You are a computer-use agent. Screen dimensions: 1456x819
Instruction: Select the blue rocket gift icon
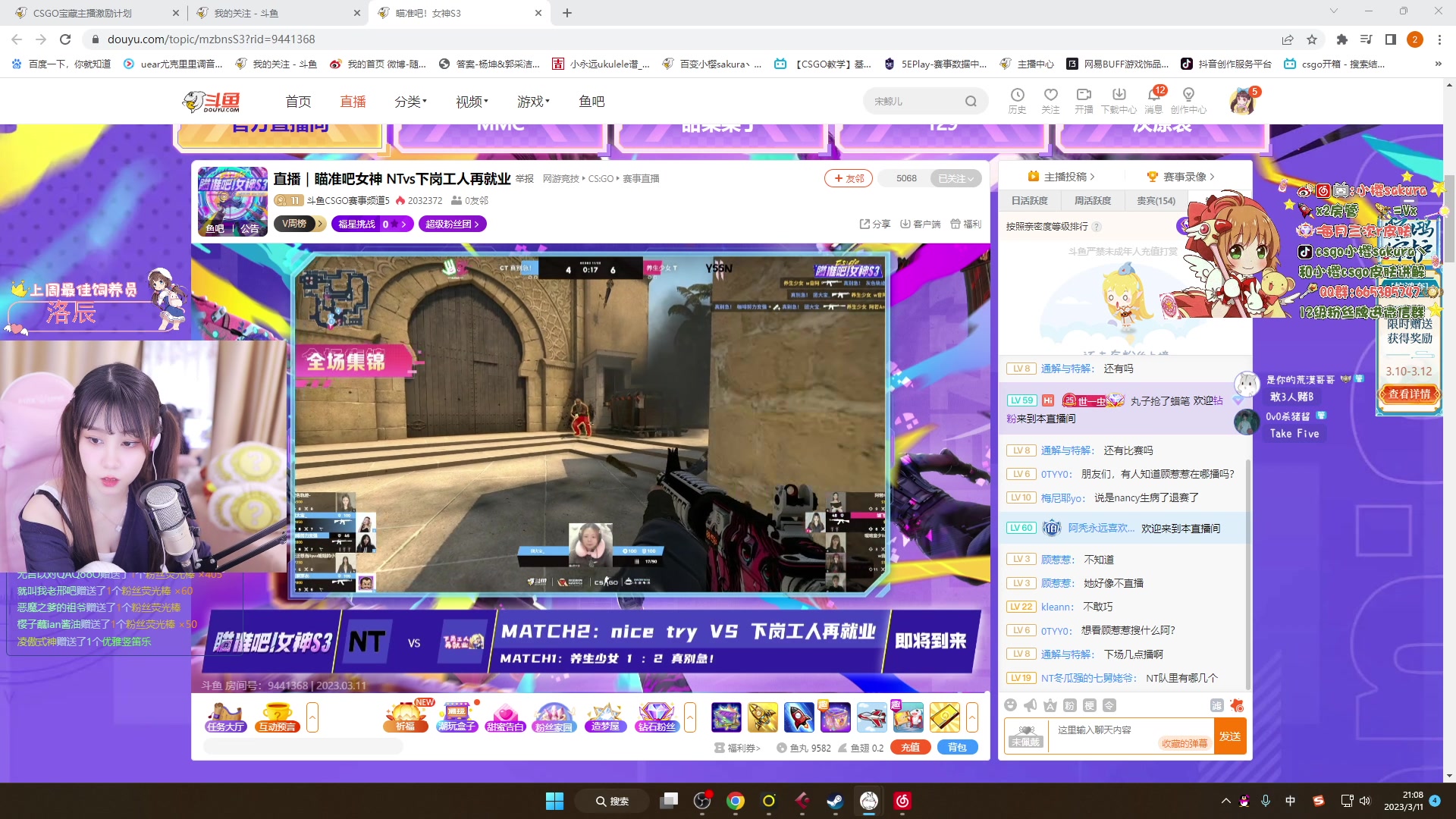tap(799, 717)
